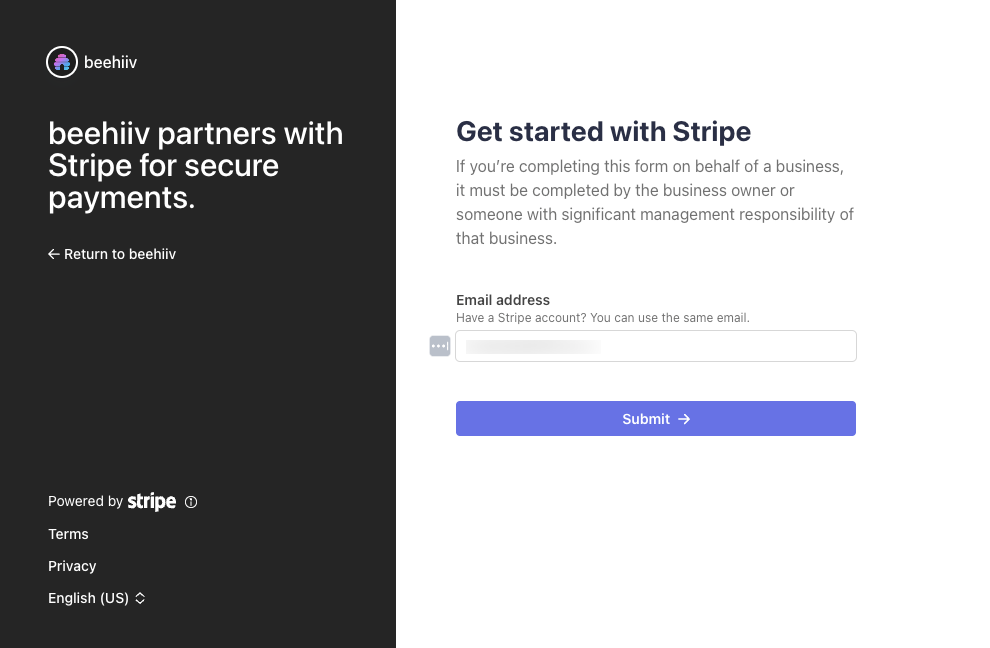This screenshot has width=990, height=648.
Task: Click the Email address field label
Action: tap(503, 300)
